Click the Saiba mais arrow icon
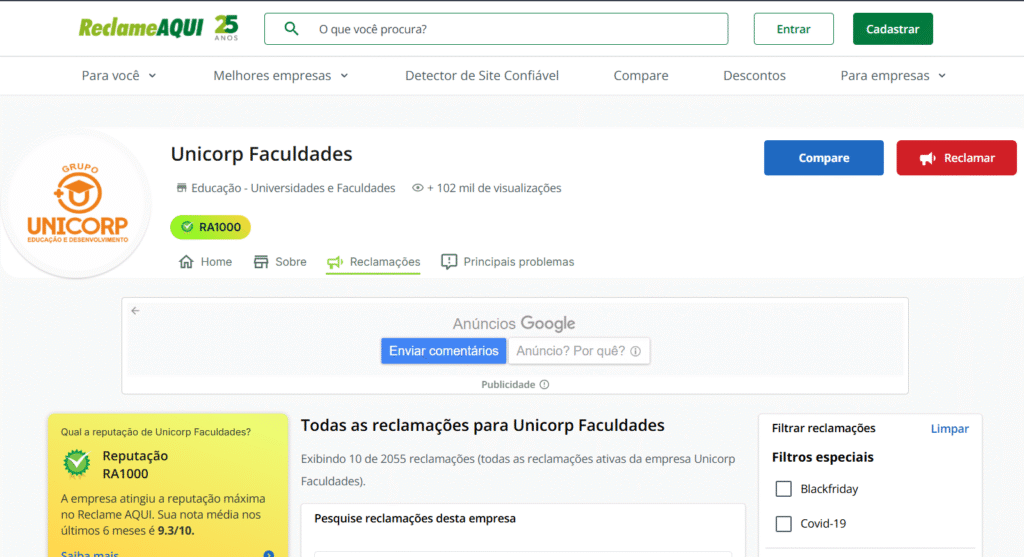The width and height of the screenshot is (1024, 557). point(268,554)
